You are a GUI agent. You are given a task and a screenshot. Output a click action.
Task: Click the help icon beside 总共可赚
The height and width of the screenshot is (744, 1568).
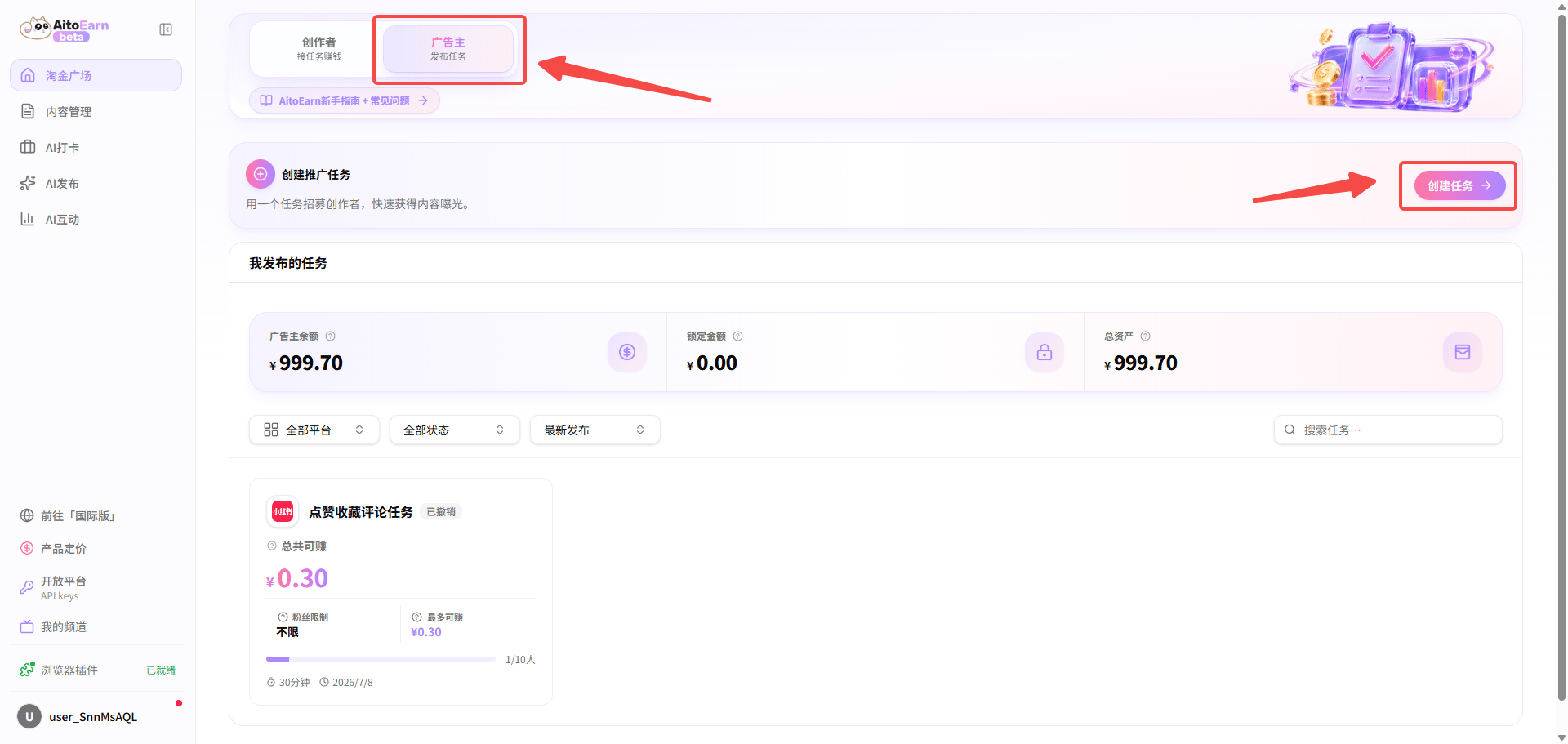tap(272, 546)
